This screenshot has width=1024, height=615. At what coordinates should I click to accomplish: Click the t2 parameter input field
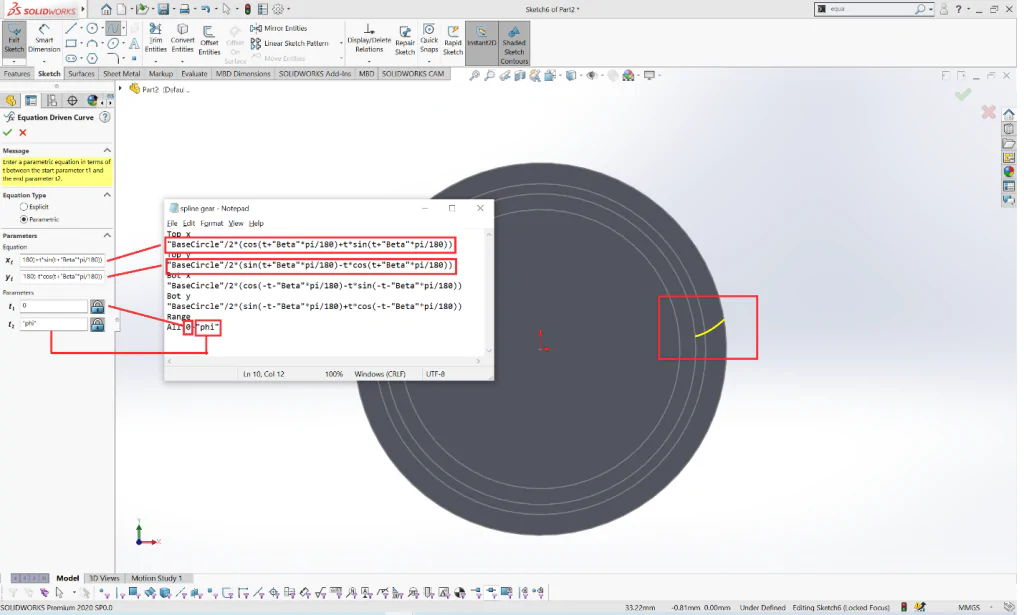pyautogui.click(x=54, y=324)
